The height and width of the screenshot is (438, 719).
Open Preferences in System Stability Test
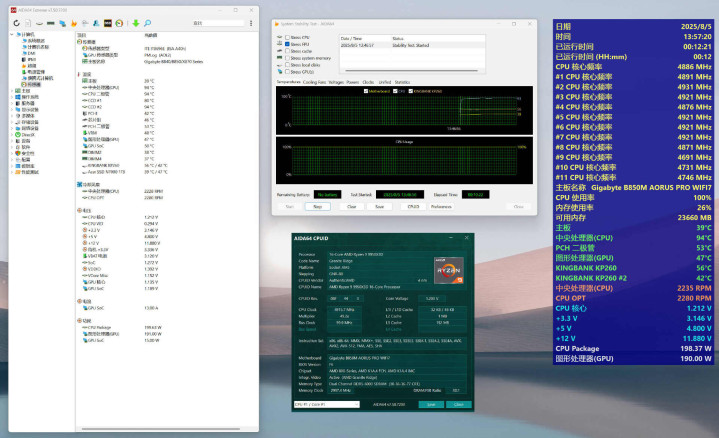(441, 207)
